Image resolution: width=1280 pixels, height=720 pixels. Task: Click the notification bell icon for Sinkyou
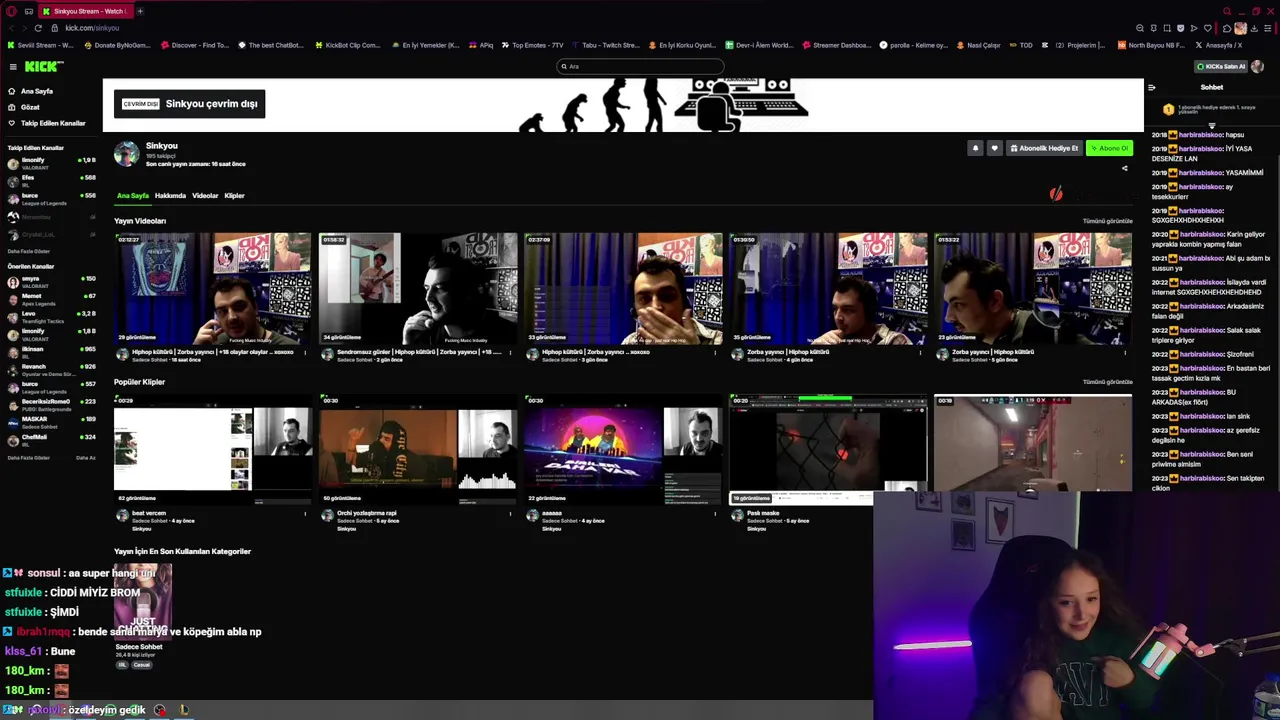click(975, 148)
